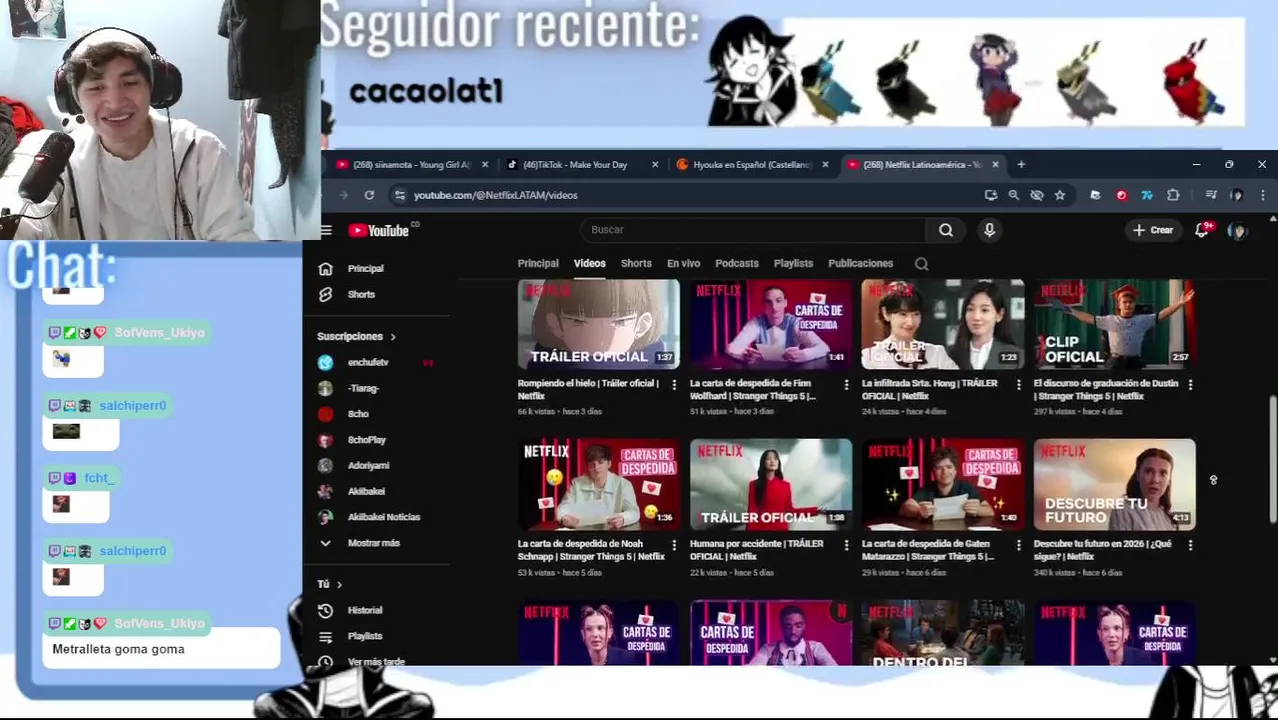Viewport: 1278px width, 720px height.
Task: Open options for Finn Wolfhard carta video
Action: coord(846,384)
